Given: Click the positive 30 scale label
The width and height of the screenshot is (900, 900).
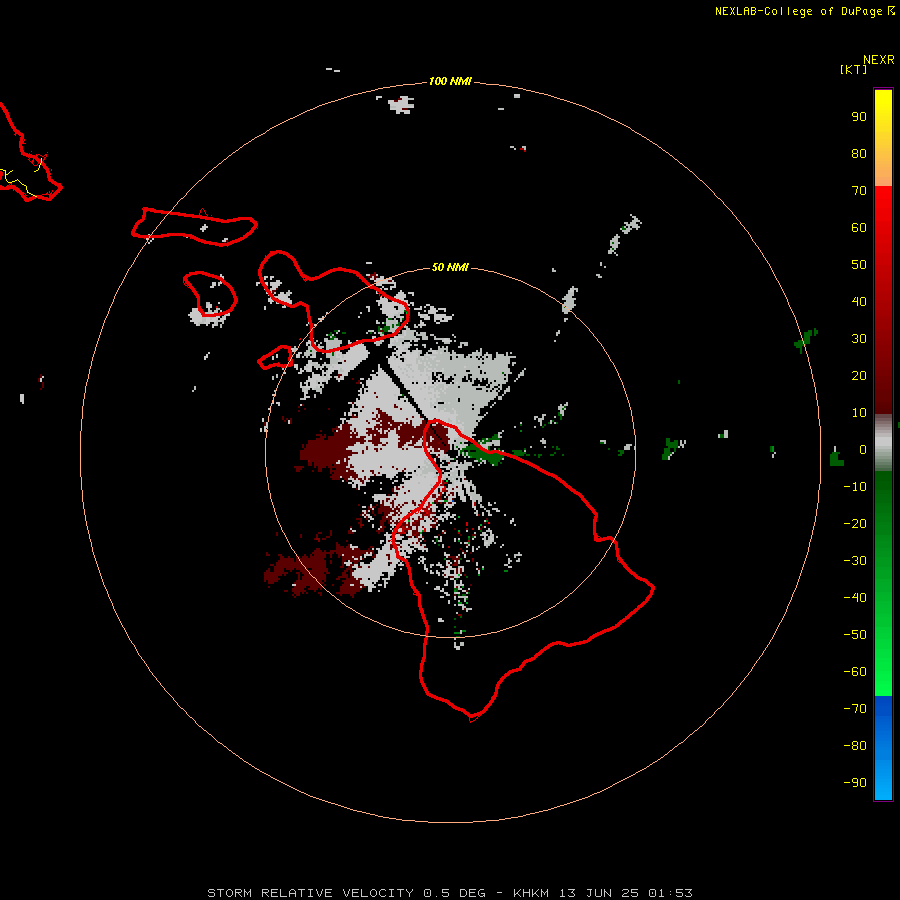Looking at the screenshot, I should 859,339.
